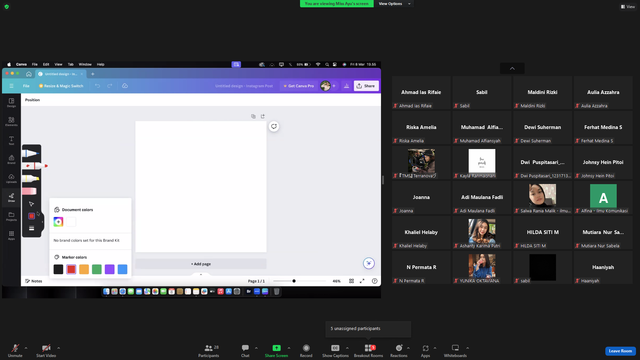Select the yellow highlighter drawing tool
Viewport: 640px width, 360px height.
click(31, 179)
